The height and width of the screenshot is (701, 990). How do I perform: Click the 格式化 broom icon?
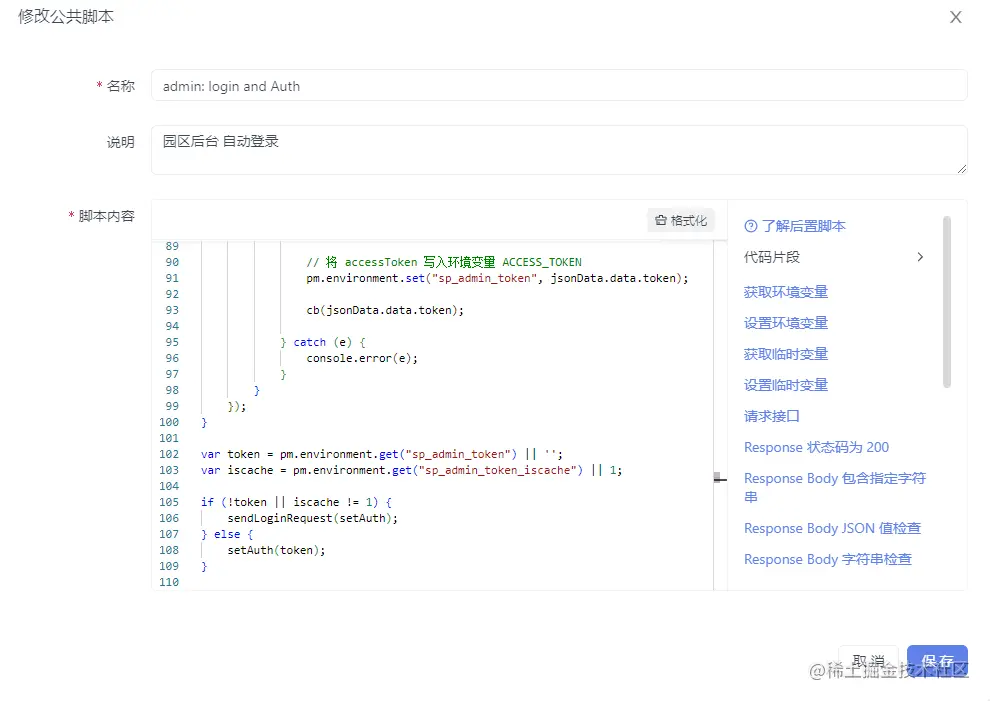660,220
